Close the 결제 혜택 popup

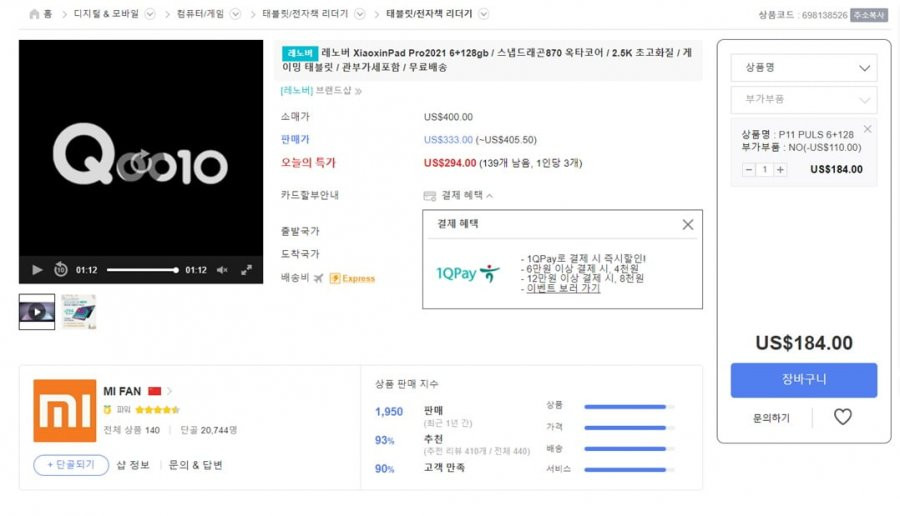[688, 224]
